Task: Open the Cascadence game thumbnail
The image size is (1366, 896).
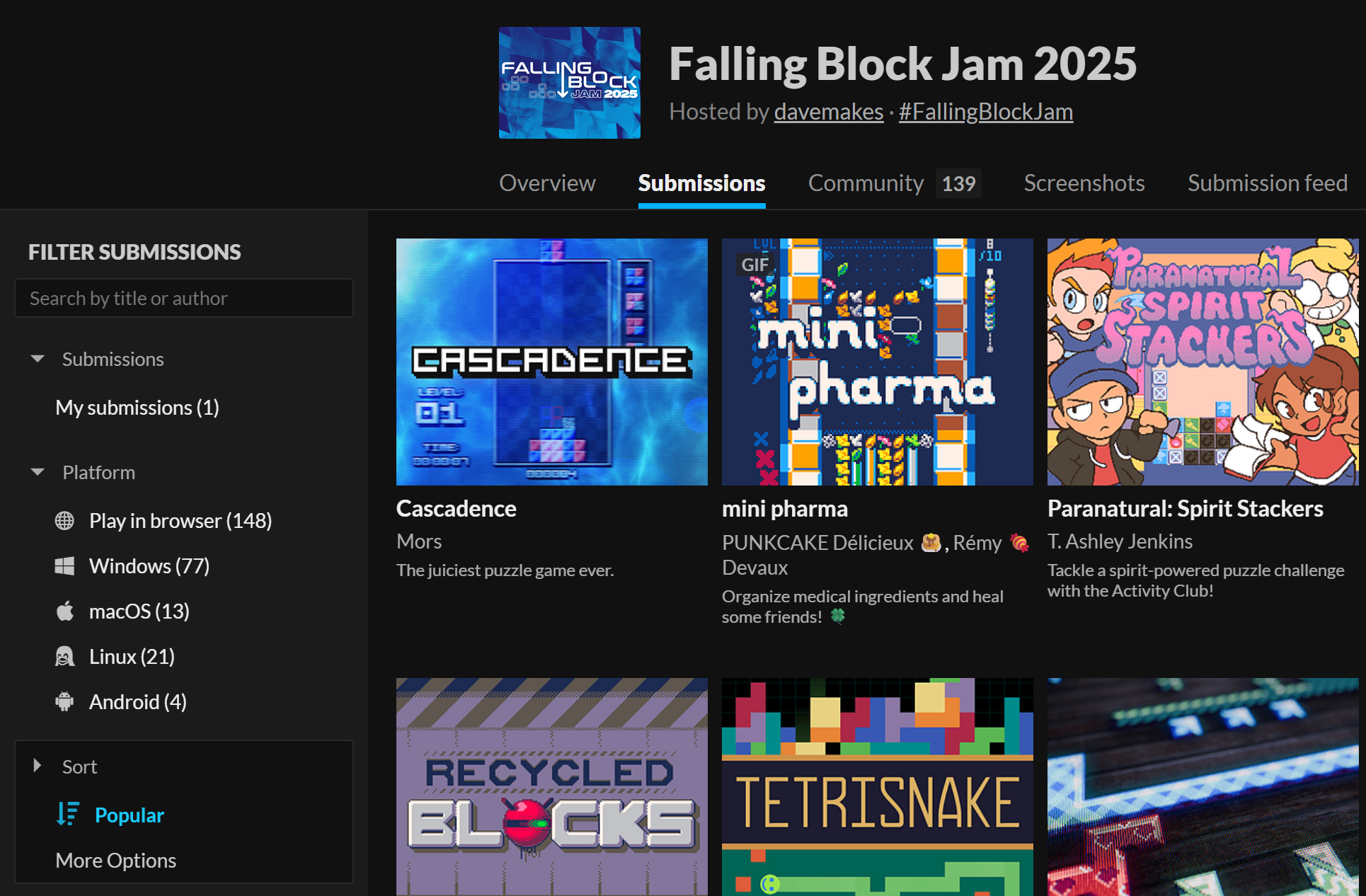Action: click(551, 362)
